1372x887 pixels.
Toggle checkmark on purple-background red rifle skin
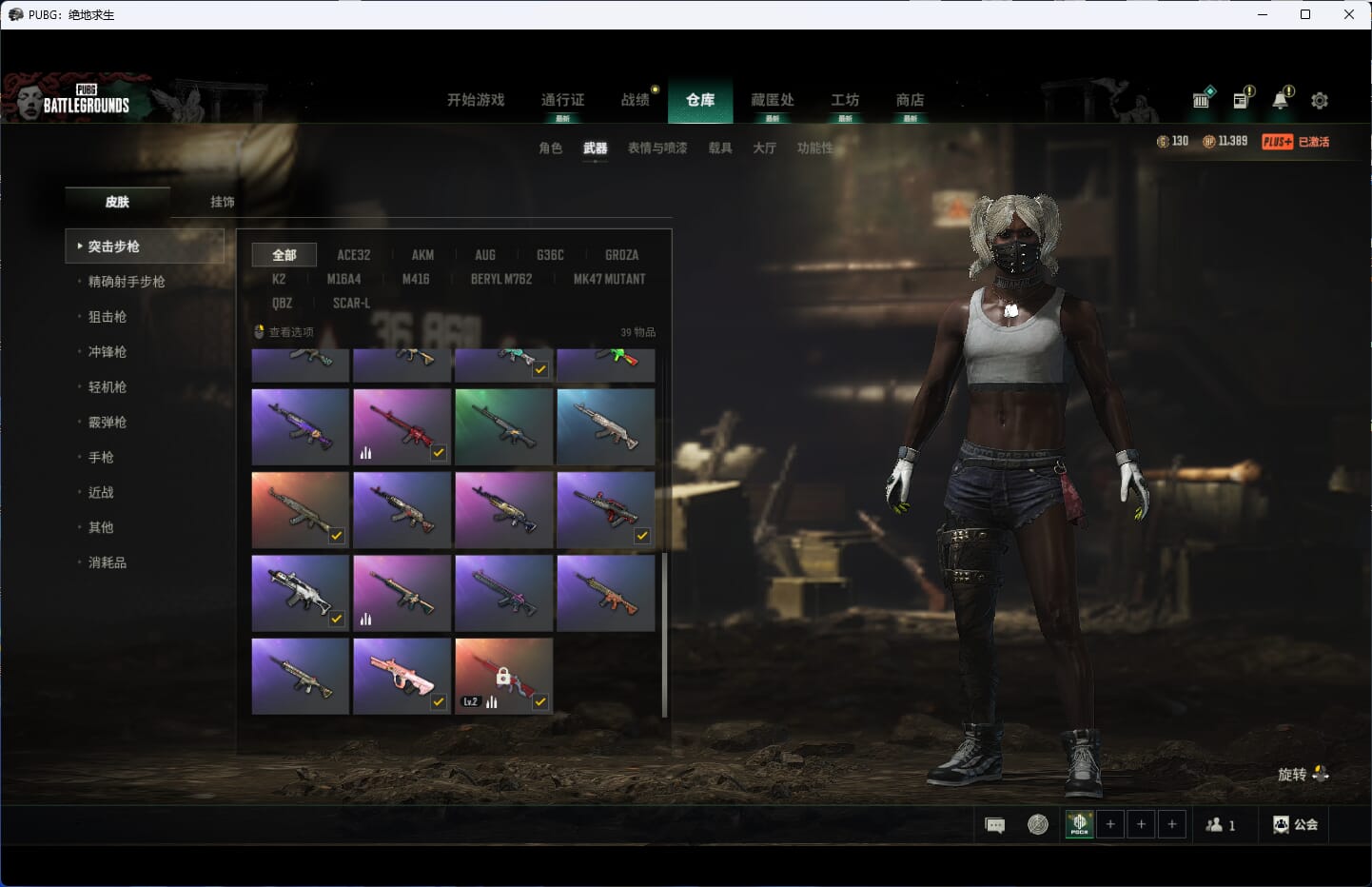point(642,536)
